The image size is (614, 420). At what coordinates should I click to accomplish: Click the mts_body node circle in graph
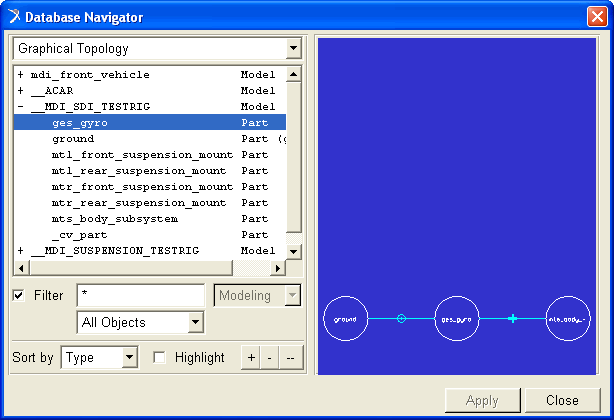pyautogui.click(x=568, y=319)
